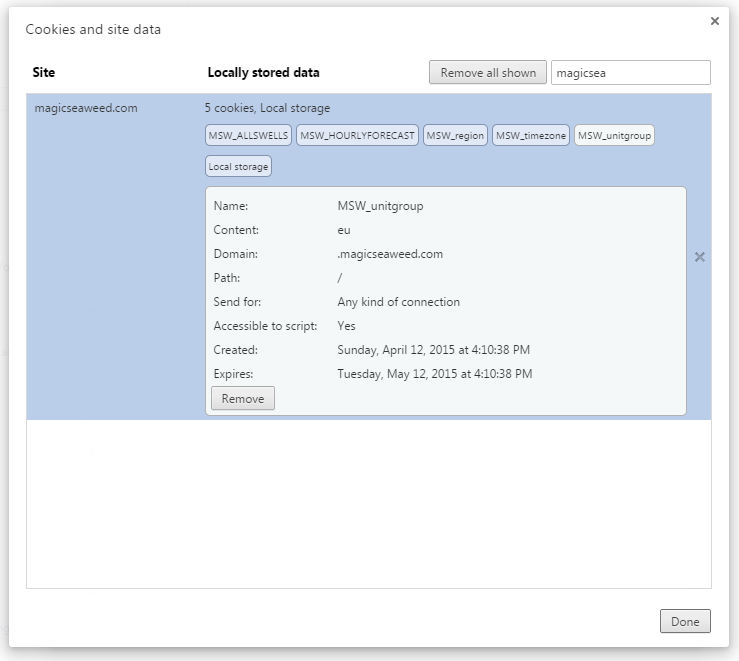Click the Cookies and site data title
The width and height of the screenshot is (739, 661).
pyautogui.click(x=93, y=29)
